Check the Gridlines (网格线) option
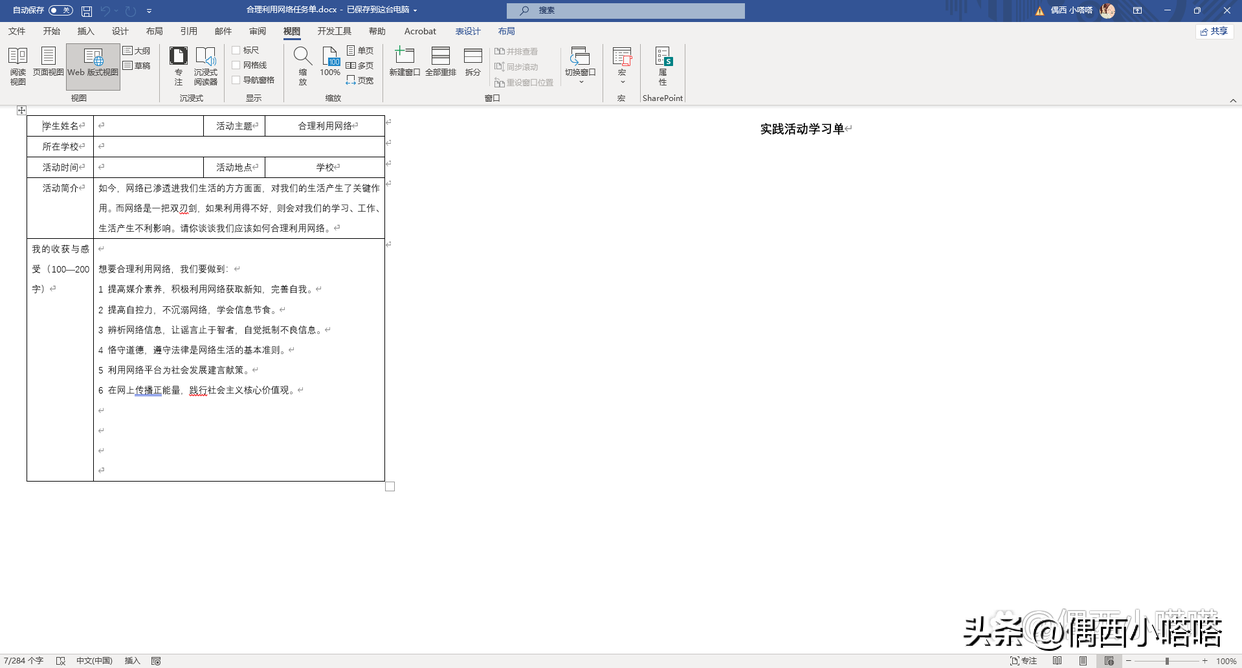1242x668 pixels. coord(237,65)
